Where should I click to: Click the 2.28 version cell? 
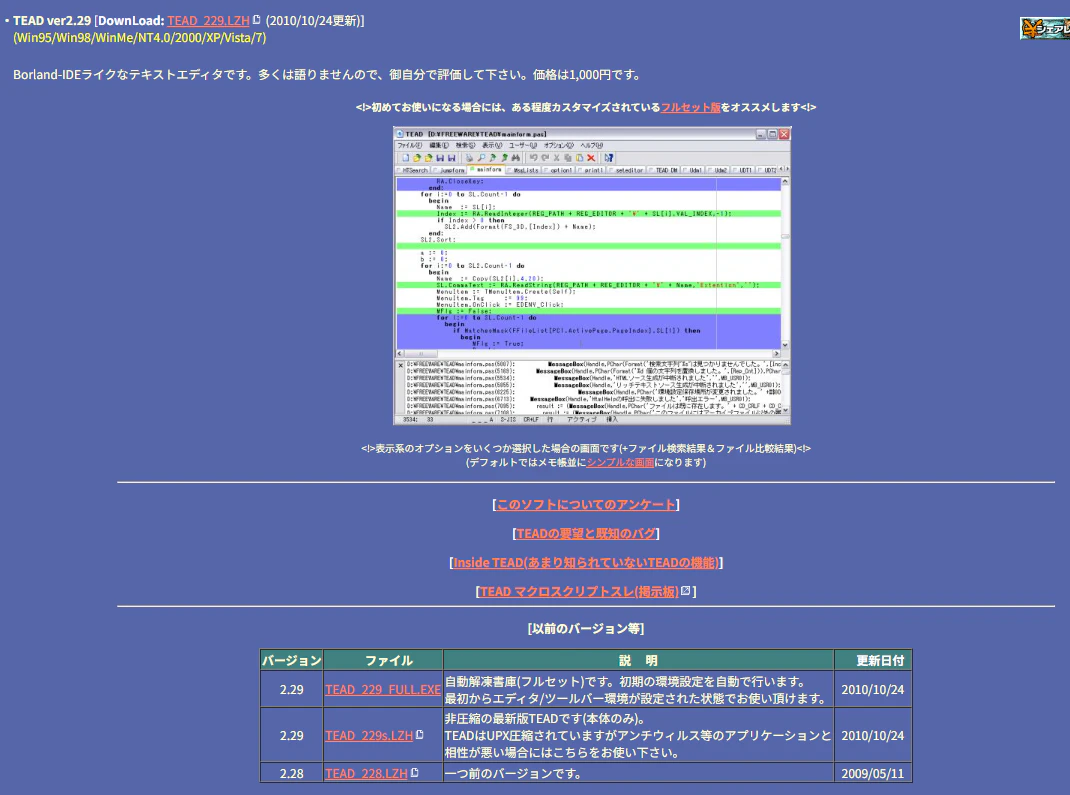click(x=291, y=774)
